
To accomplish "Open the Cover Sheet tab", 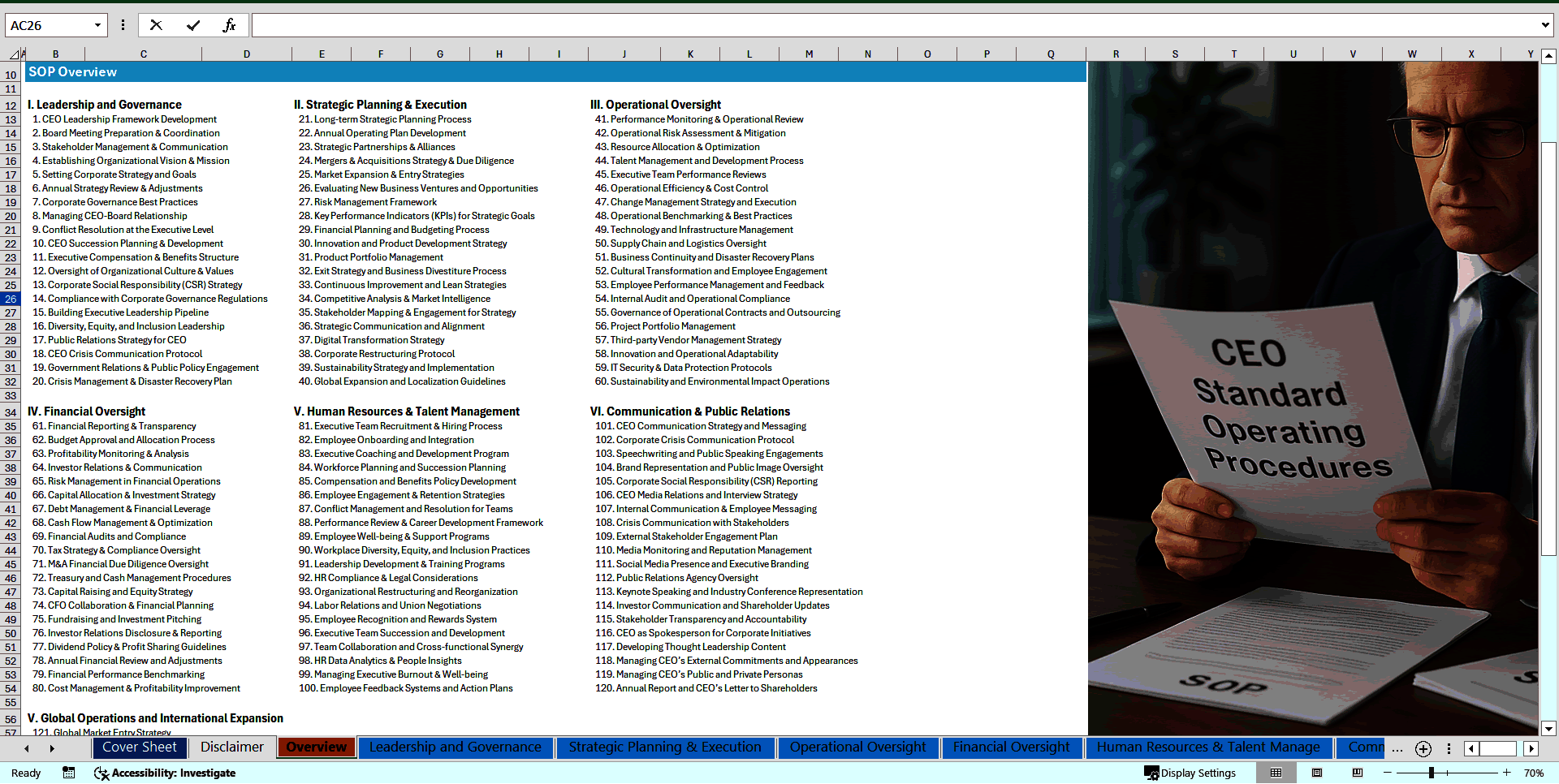I will pos(139,747).
